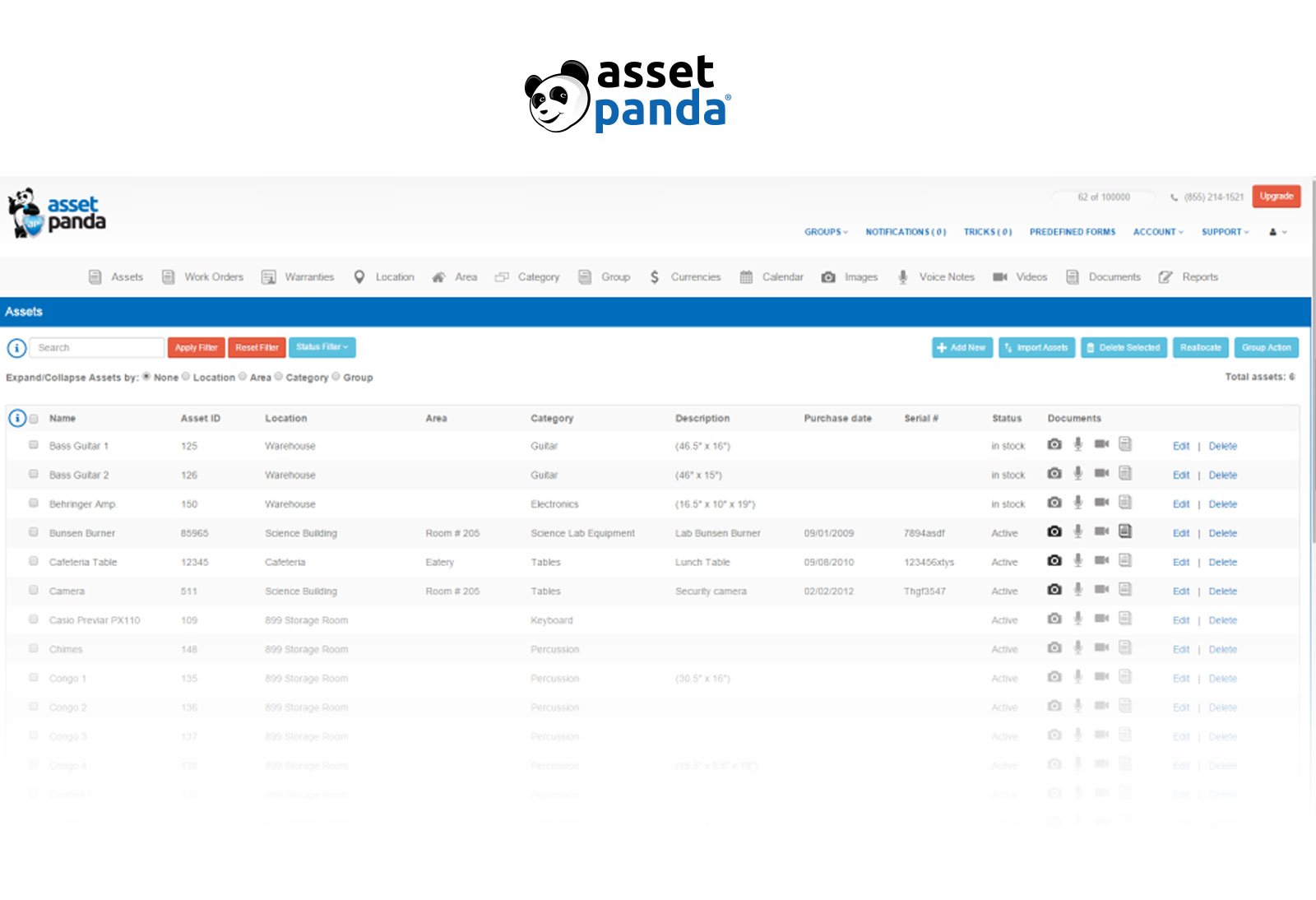This screenshot has width=1316, height=900.
Task: Open the Area section
Action: [455, 277]
